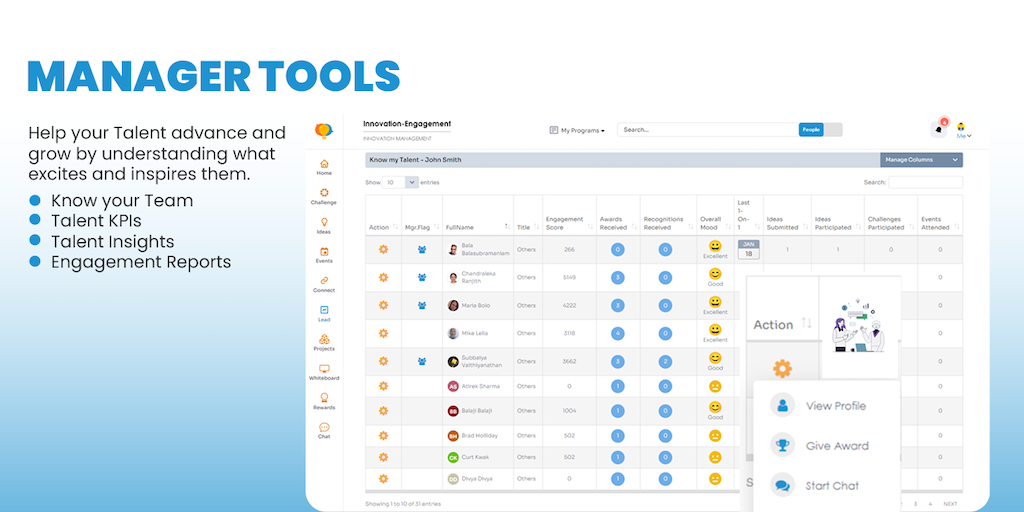Open the notifications bell icon
This screenshot has width=1024, height=512.
938,129
